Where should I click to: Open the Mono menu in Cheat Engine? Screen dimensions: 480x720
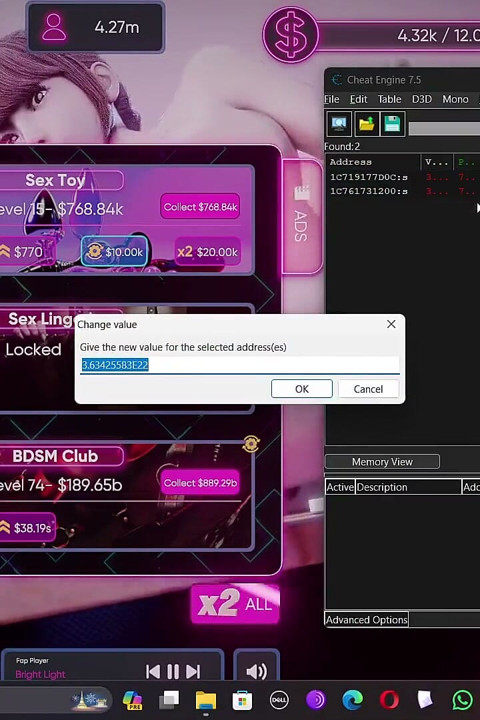tap(455, 99)
